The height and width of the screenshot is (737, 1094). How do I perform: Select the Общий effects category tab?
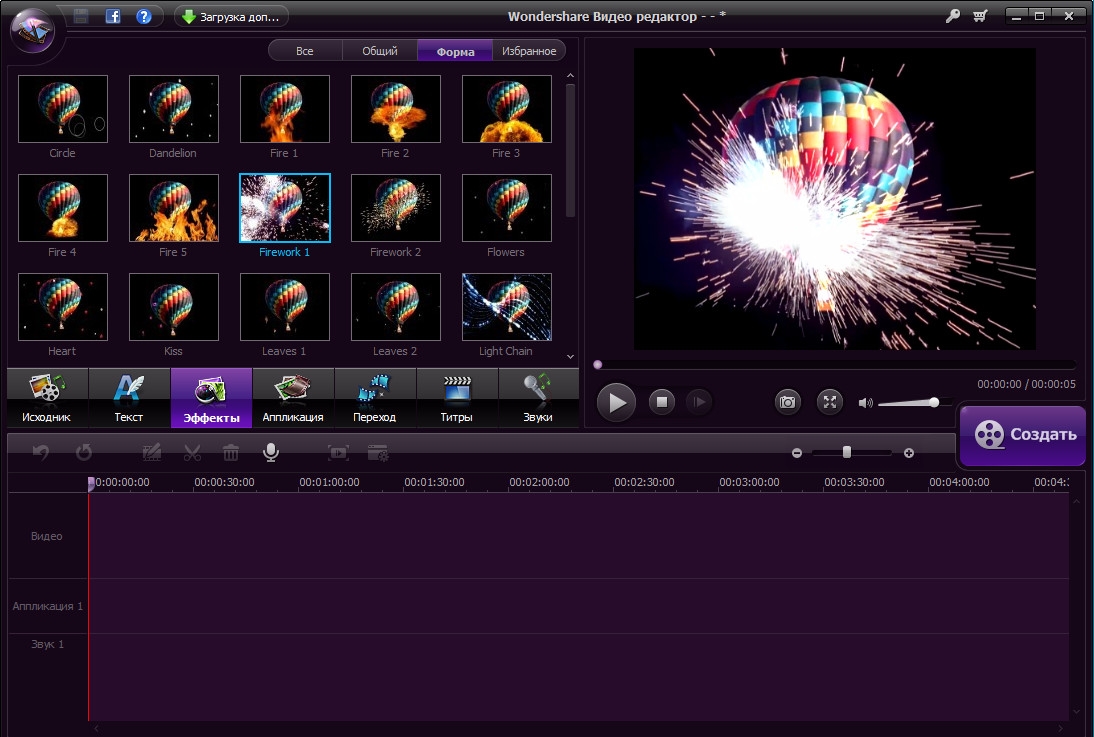coord(379,51)
